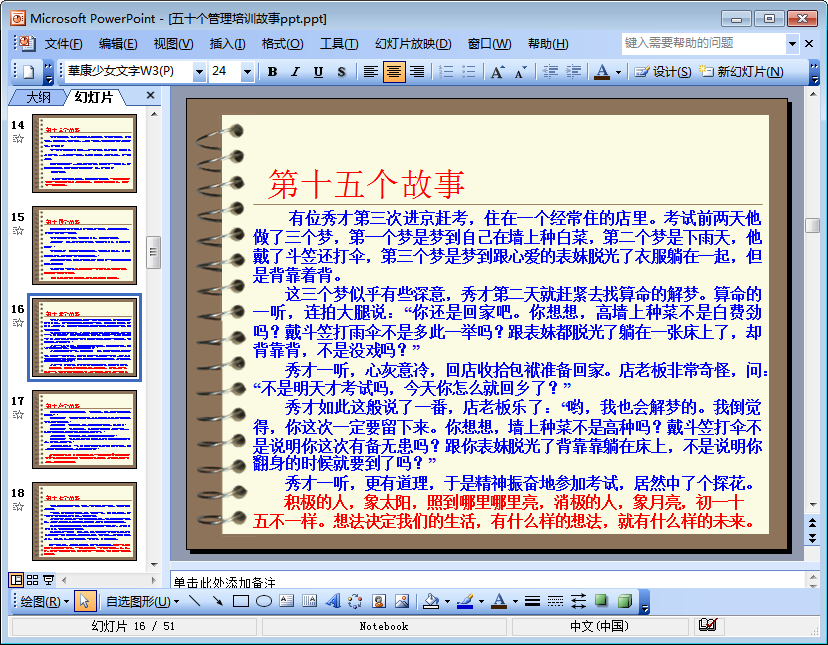Open the 绘图(R) draw menu
Viewport: 828px width, 645px height.
[44, 601]
